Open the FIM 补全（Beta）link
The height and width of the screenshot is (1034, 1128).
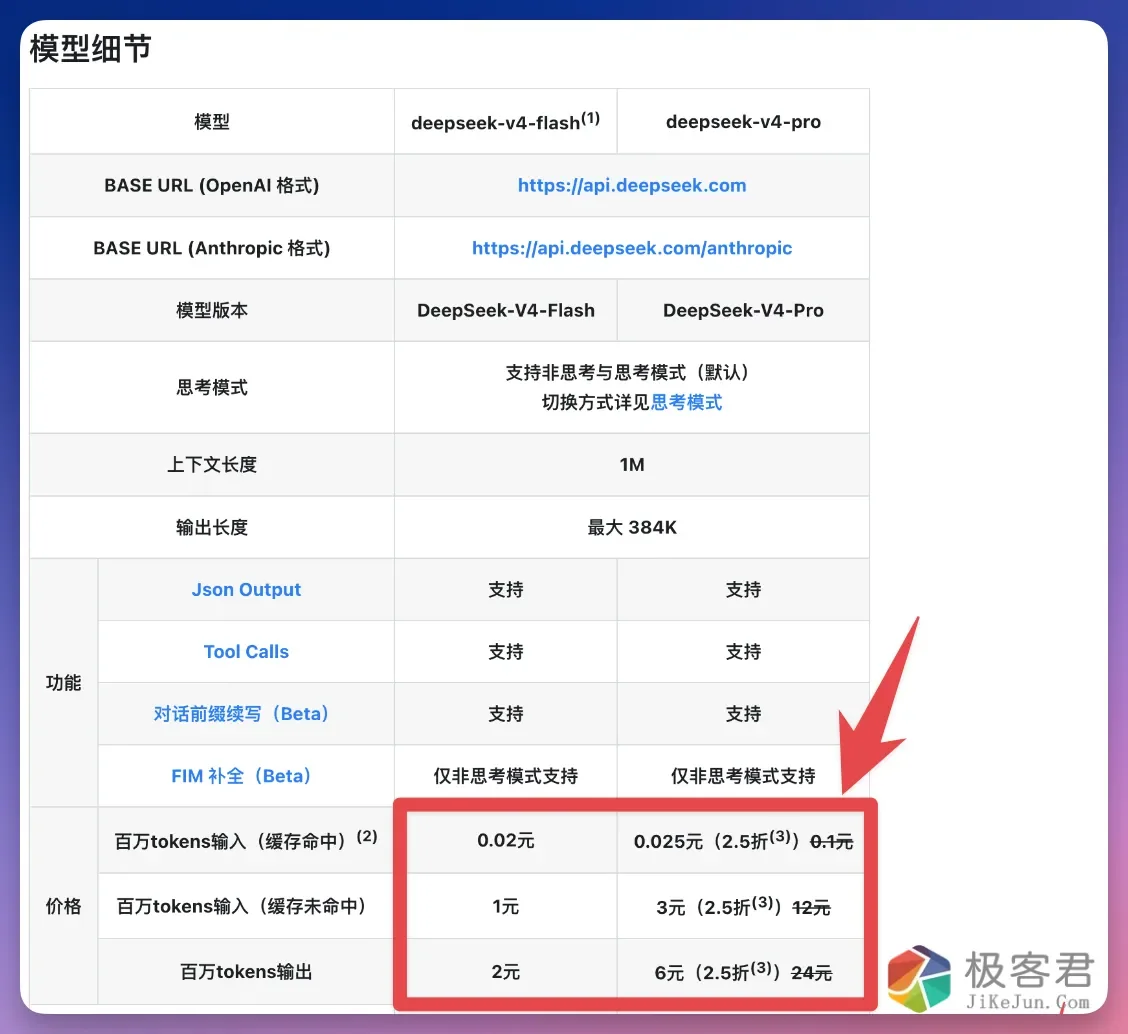[x=241, y=776]
